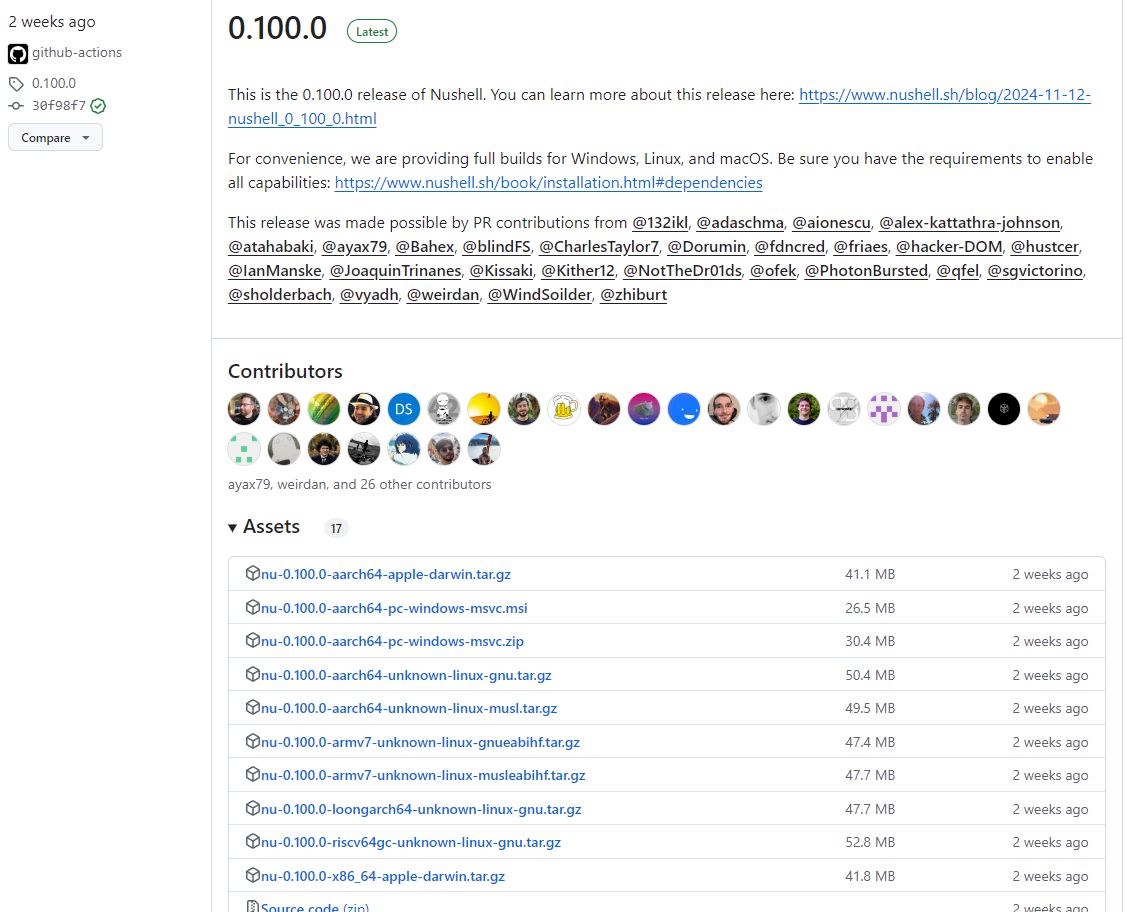The width and height of the screenshot is (1127, 912).
Task: Click the green pixel identicon contributor avatar
Action: (244, 449)
